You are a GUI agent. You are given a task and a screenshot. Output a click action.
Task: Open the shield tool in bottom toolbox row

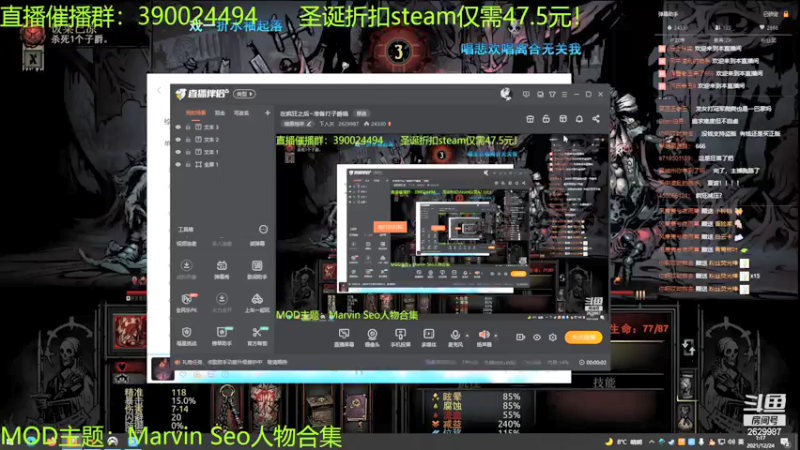tap(187, 336)
